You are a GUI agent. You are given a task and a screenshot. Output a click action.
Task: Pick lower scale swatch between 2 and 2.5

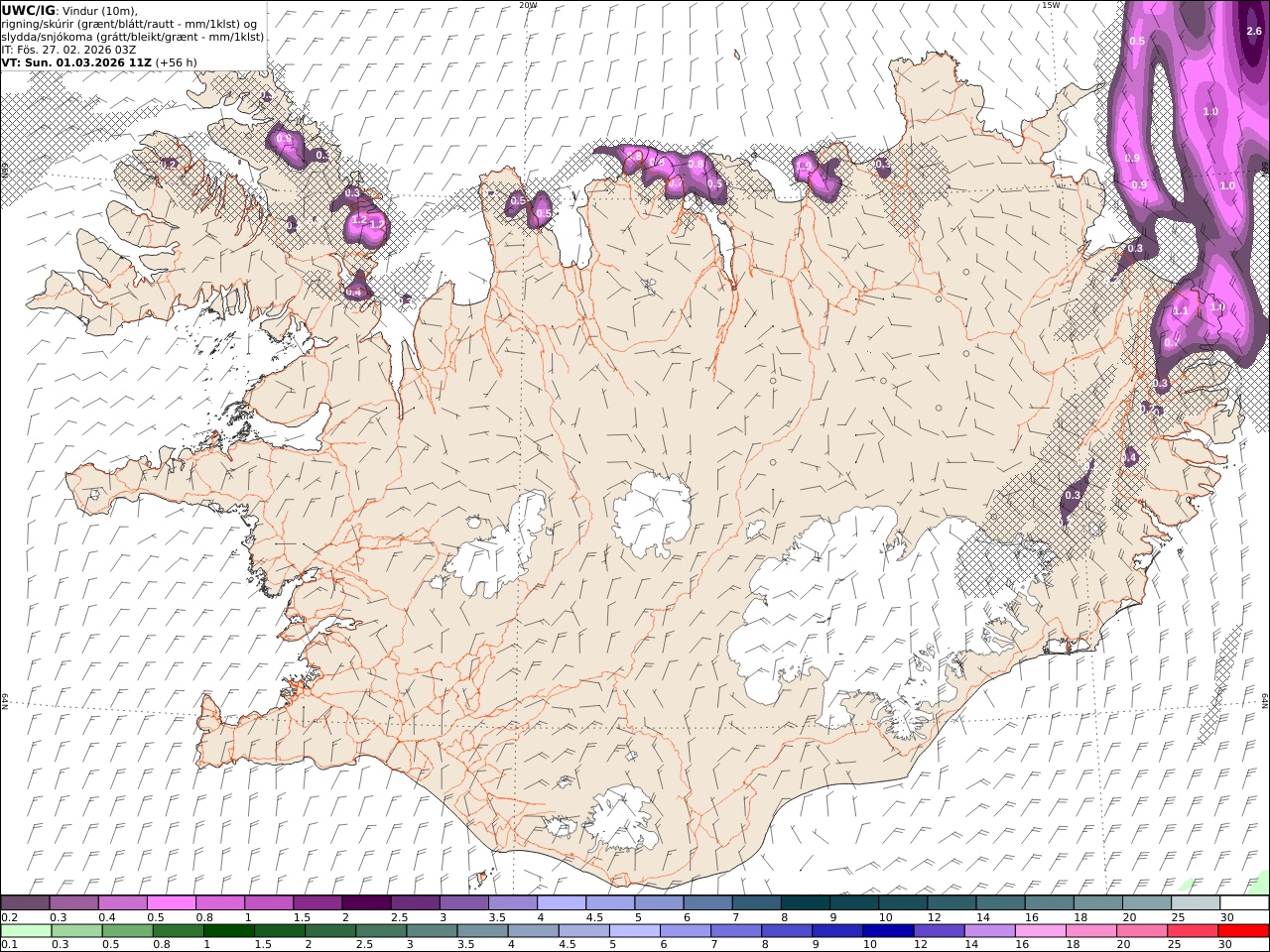331,931
